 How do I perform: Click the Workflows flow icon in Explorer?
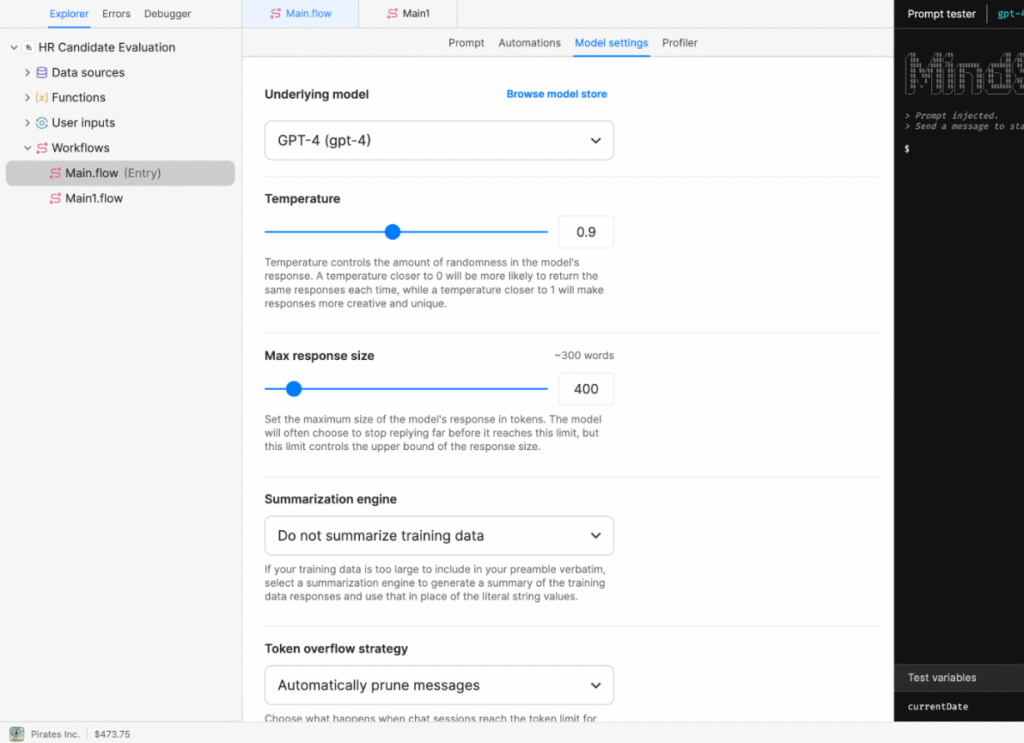[42, 148]
